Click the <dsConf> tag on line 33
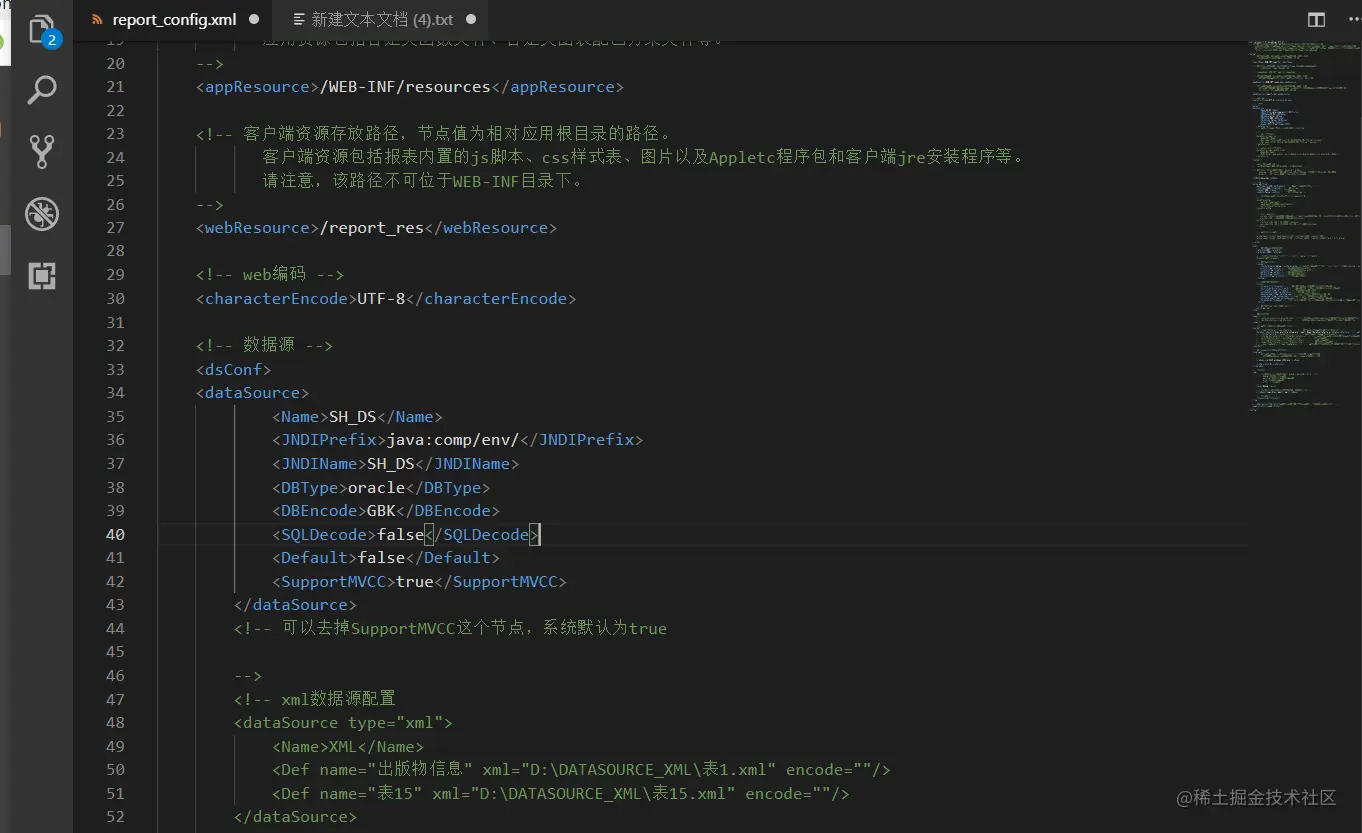Image resolution: width=1362 pixels, height=833 pixels. (234, 369)
